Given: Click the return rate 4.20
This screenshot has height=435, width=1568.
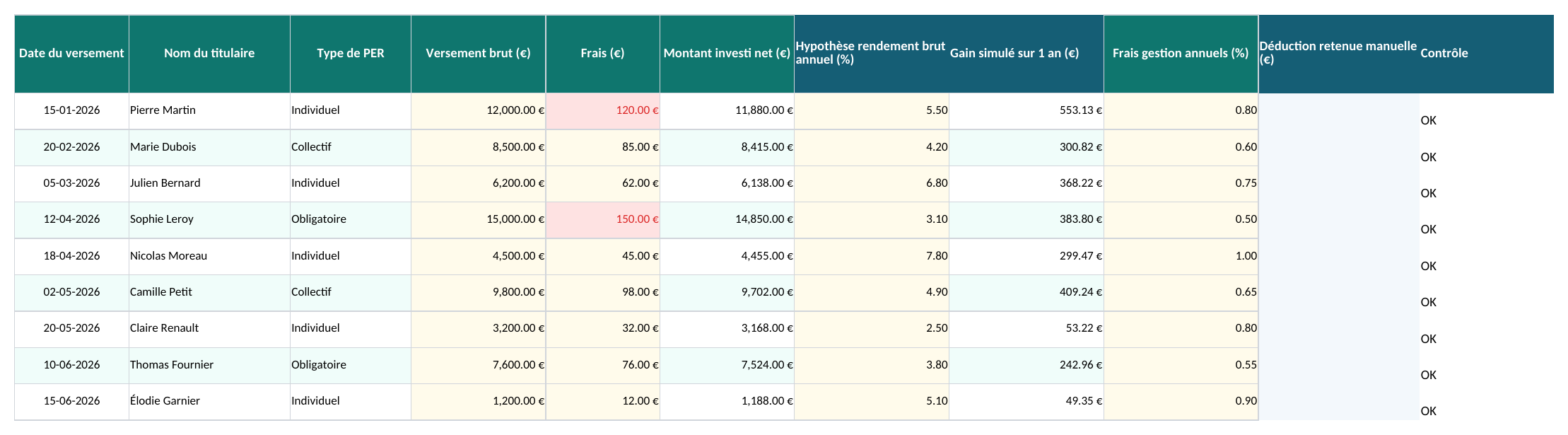Looking at the screenshot, I should point(872,148).
